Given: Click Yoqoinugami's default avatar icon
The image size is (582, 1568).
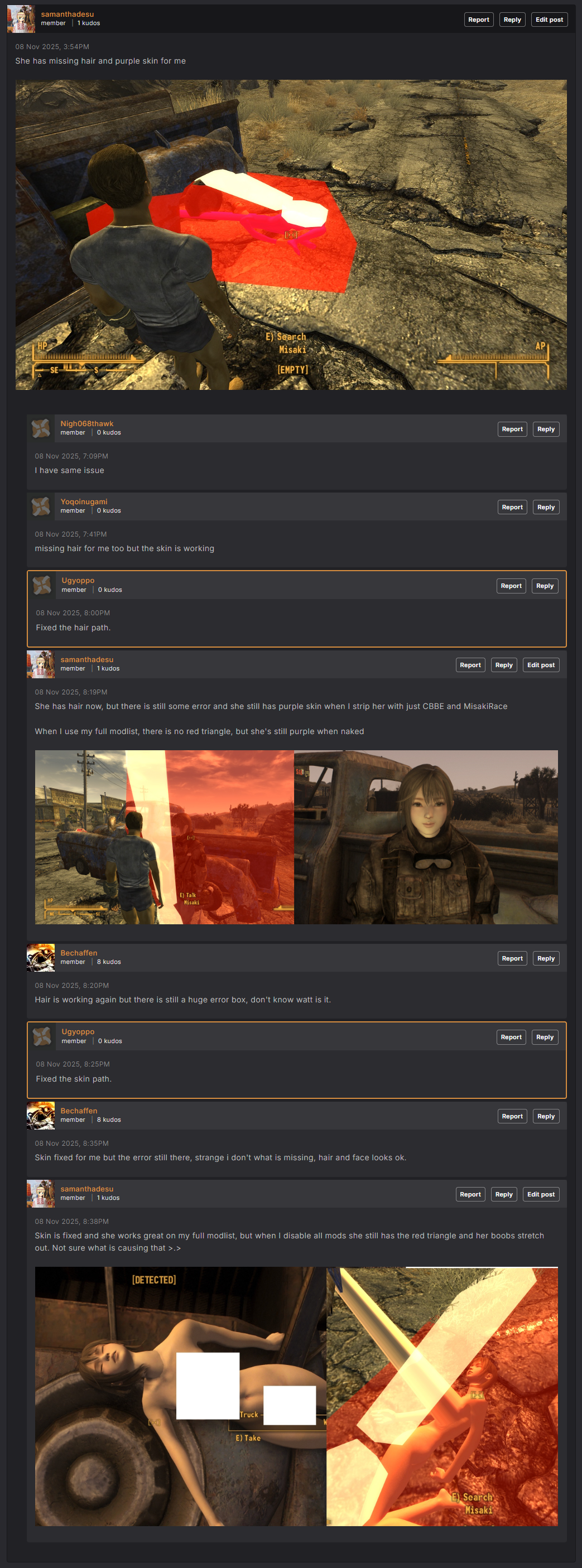Looking at the screenshot, I should 41,506.
